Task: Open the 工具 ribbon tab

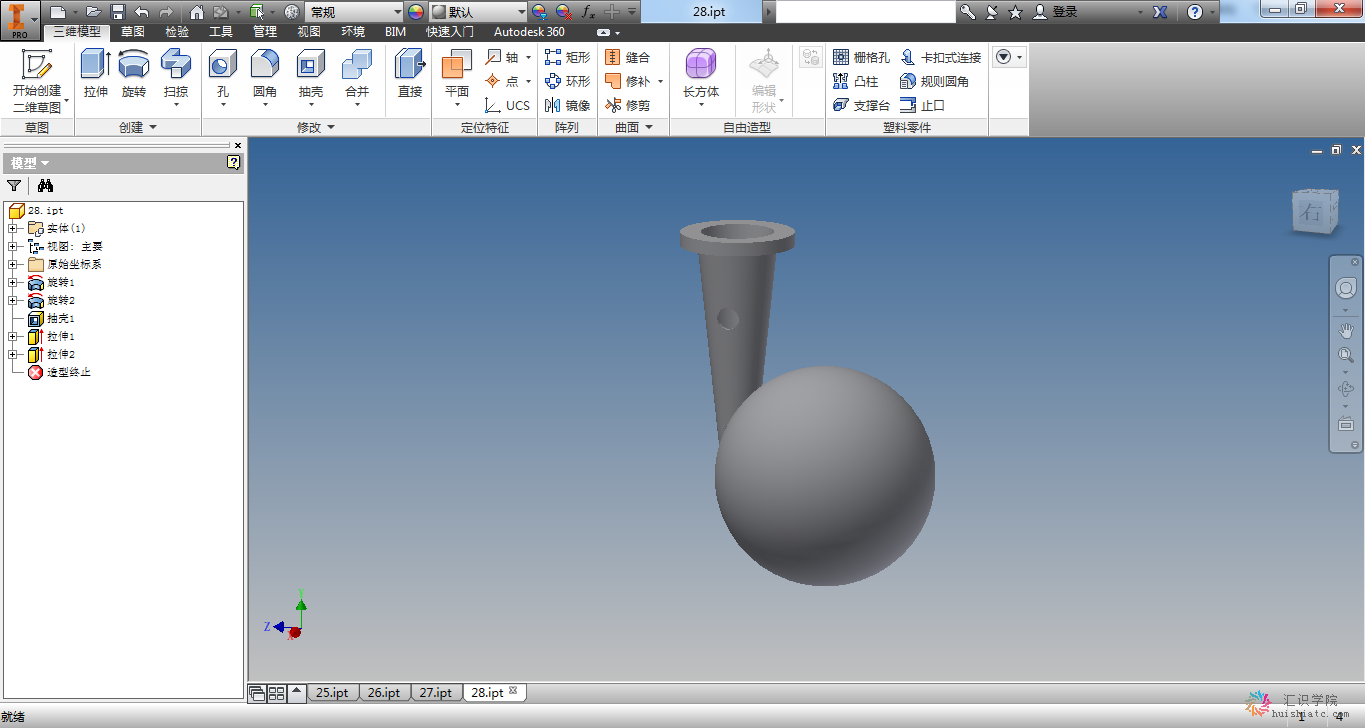Action: point(221,32)
